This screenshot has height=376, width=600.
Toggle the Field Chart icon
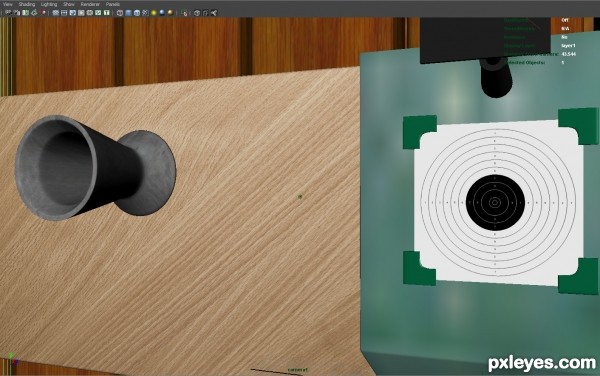(x=90, y=13)
